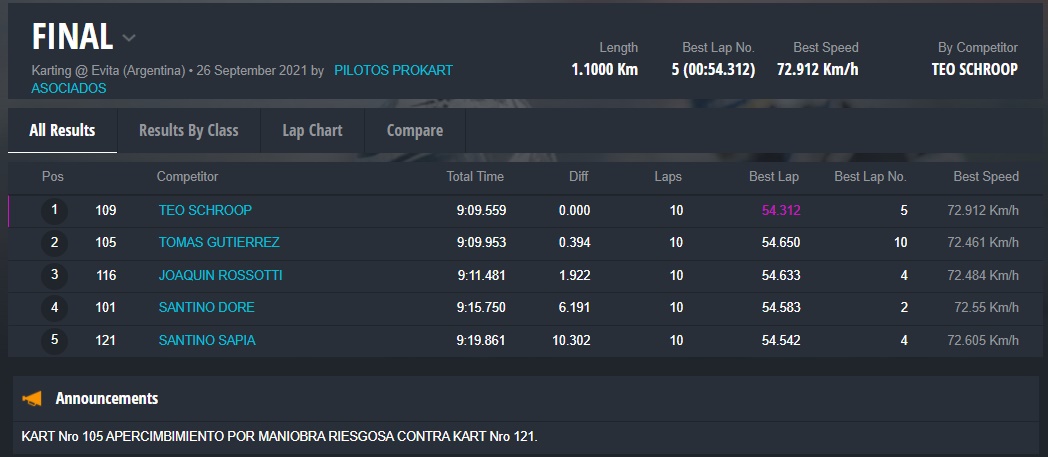Image resolution: width=1048 pixels, height=457 pixels.
Task: Click position 2 circle badge
Action: 54,242
